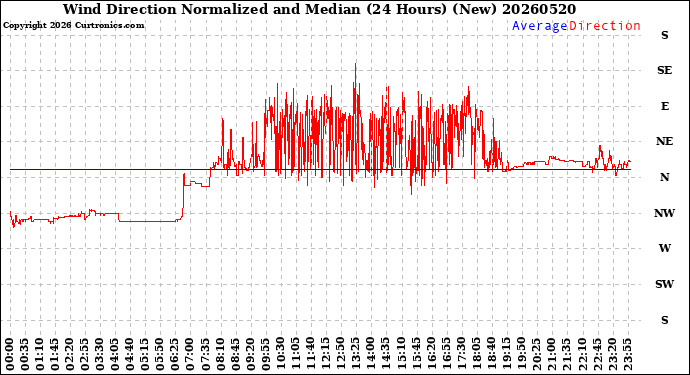Click the 'W' direction axis label
The width and height of the screenshot is (690, 375).
664,249
